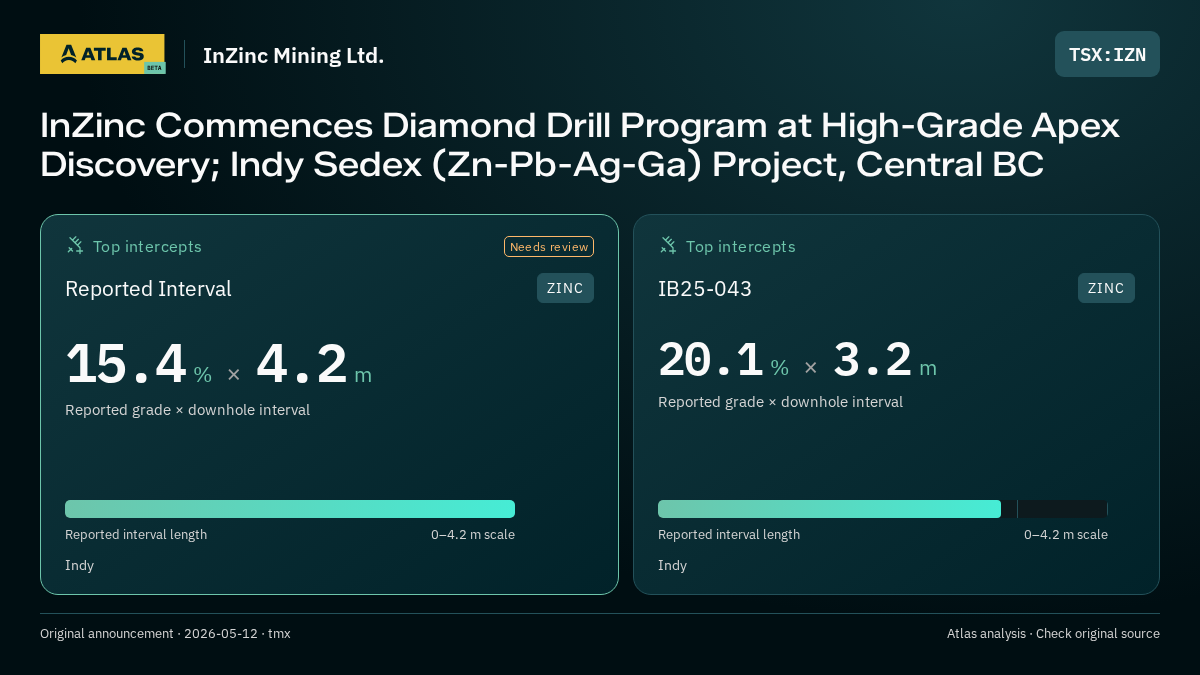Click the ZINC tag on IB25-043 card
Screen dimensions: 1200x675
1106,288
